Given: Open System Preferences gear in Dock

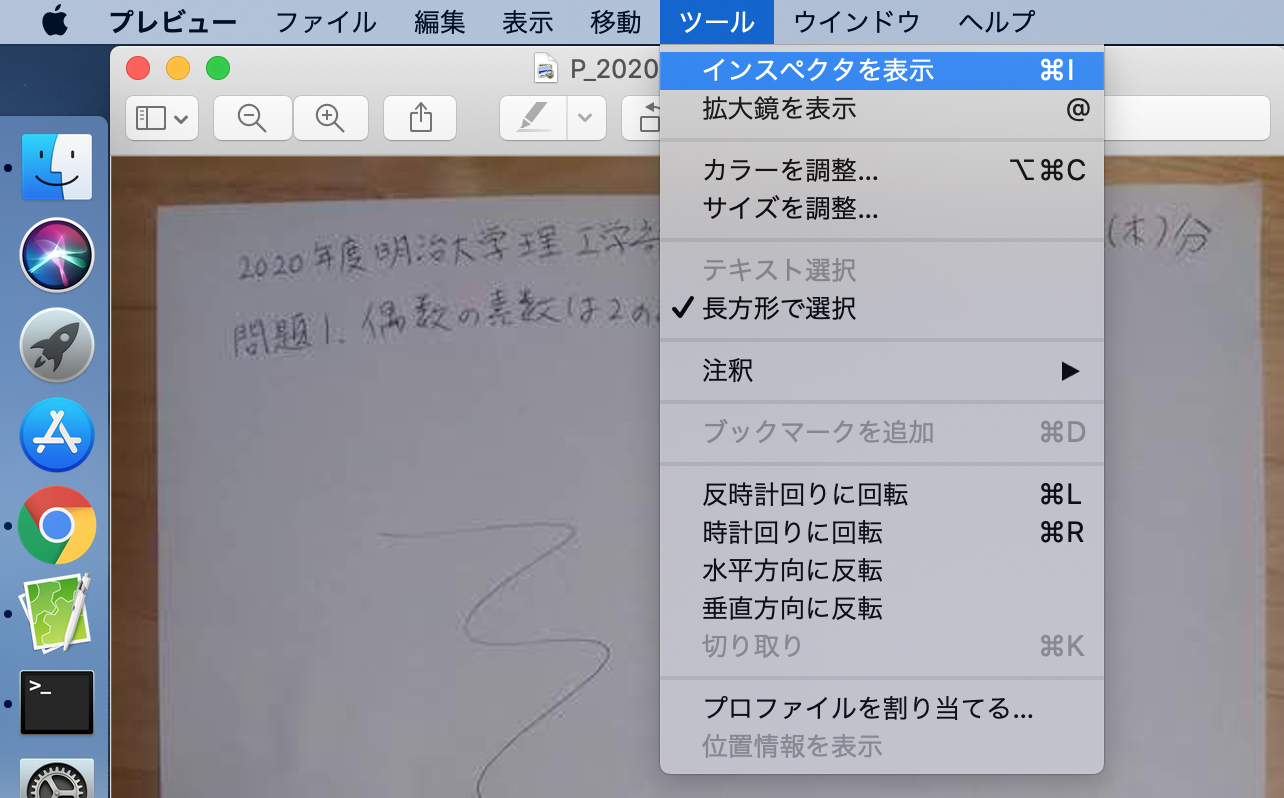Looking at the screenshot, I should (57, 779).
